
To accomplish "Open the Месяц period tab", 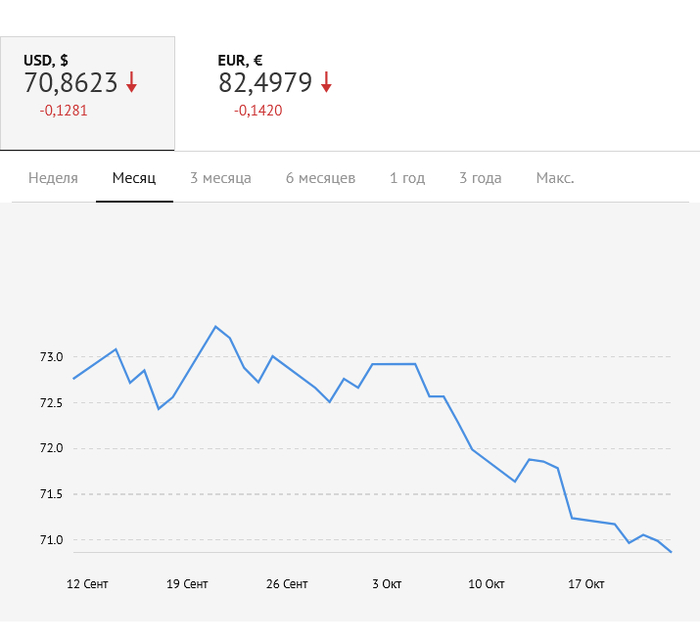I will point(134,178).
